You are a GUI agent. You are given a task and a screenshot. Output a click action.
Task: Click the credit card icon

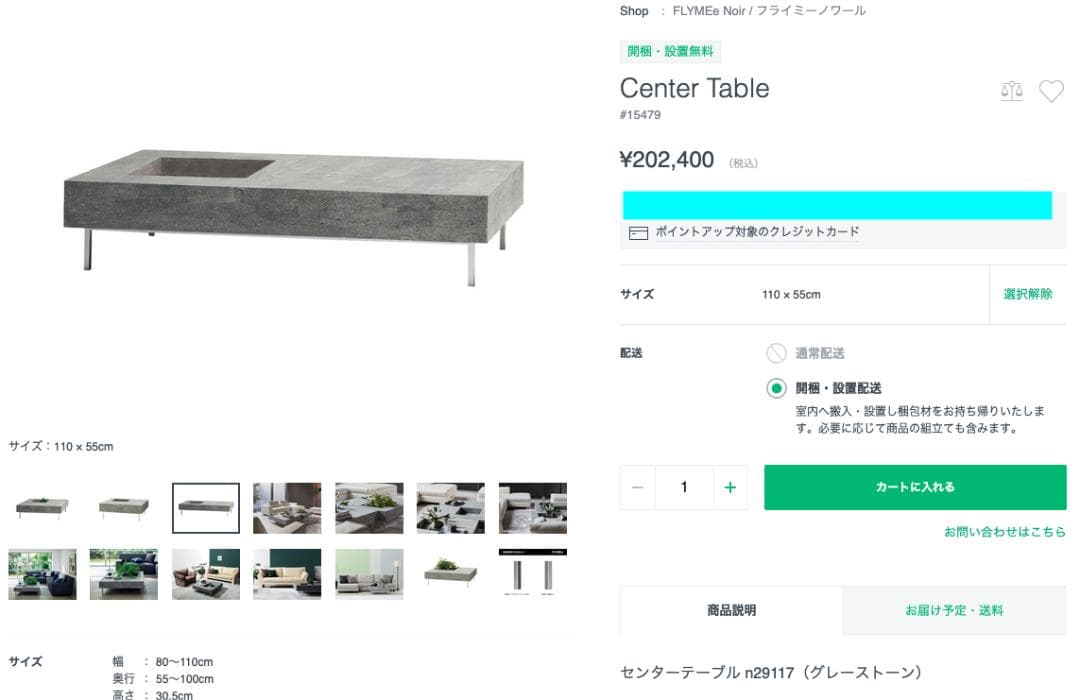tap(638, 233)
